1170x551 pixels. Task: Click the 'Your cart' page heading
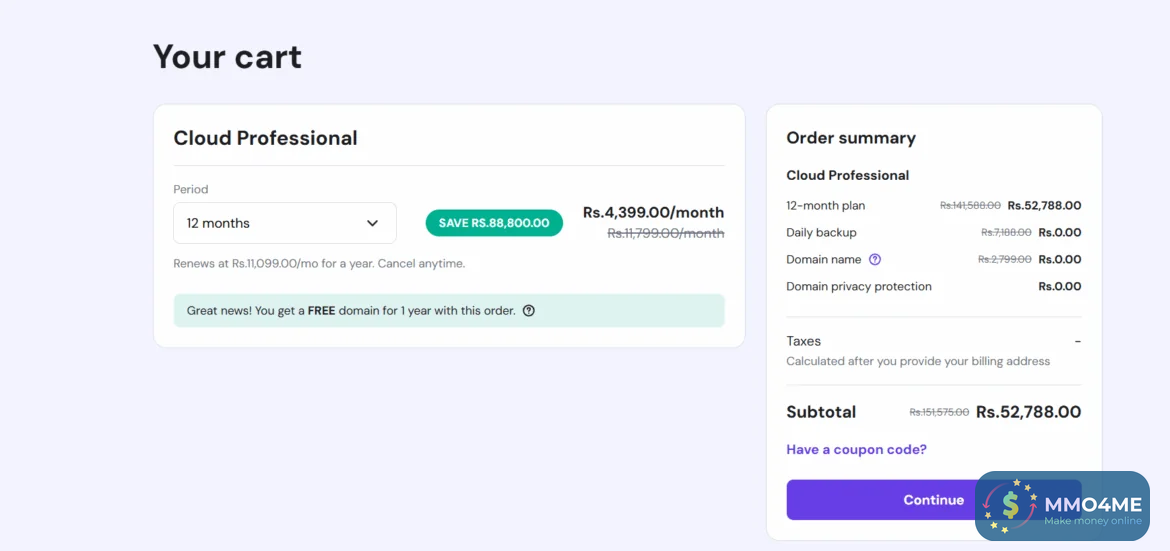(x=227, y=57)
